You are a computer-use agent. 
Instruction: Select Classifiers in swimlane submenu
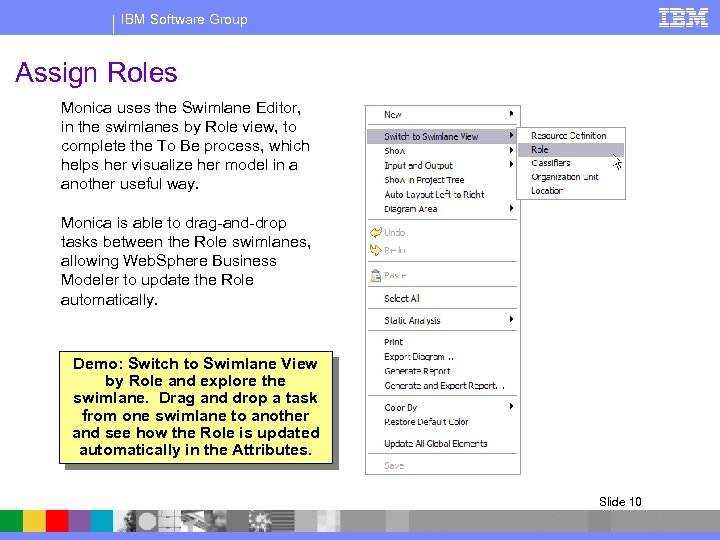[x=571, y=163]
